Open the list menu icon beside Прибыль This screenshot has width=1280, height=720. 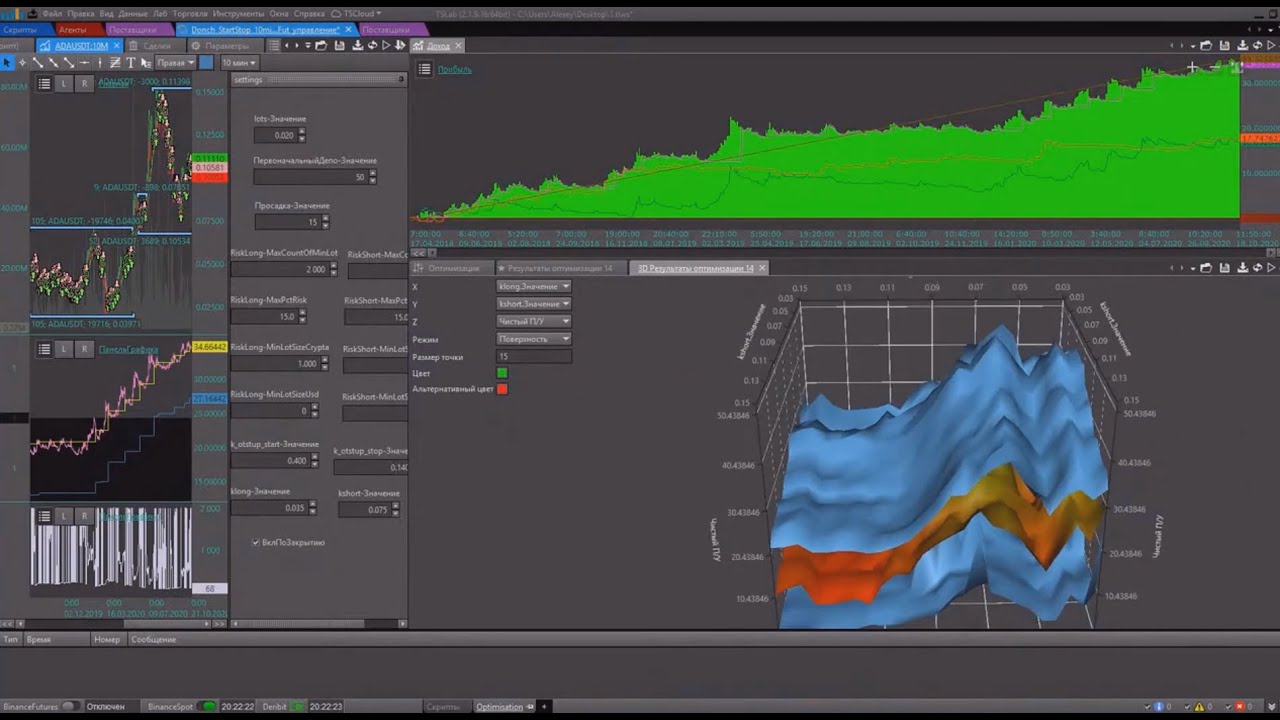point(425,69)
